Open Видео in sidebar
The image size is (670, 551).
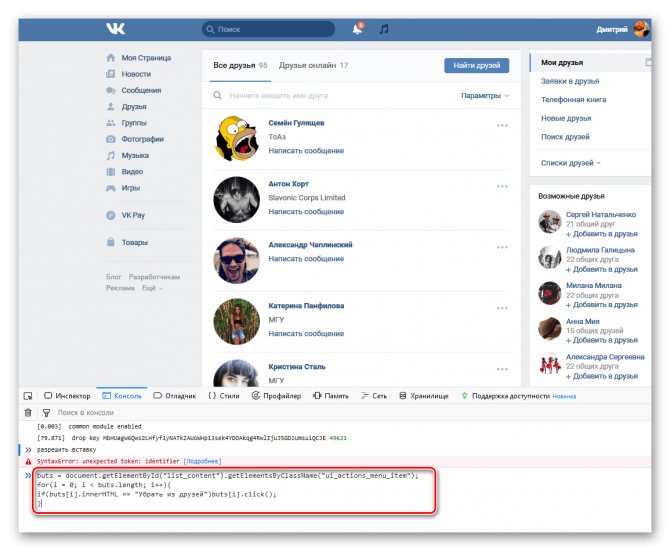click(x=132, y=171)
